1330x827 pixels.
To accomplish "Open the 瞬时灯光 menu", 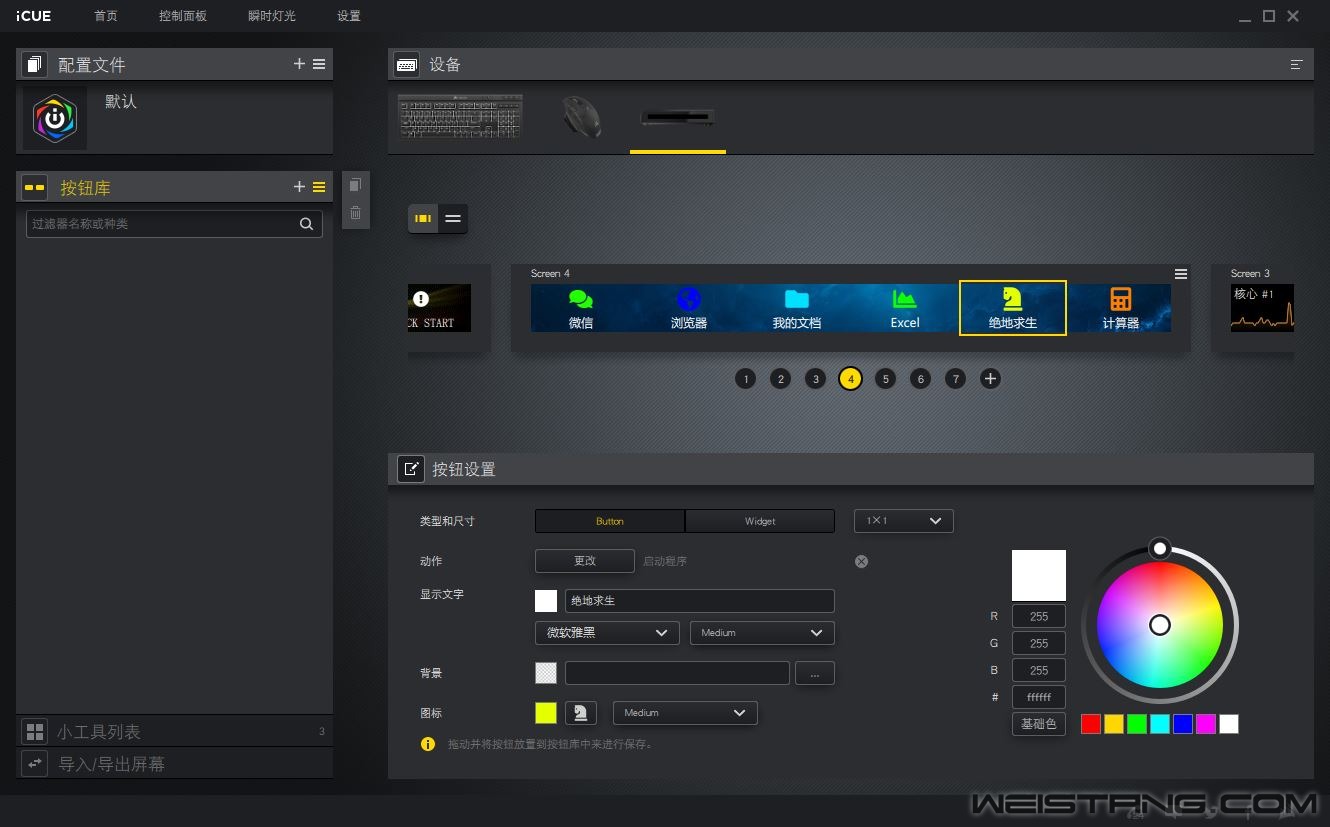I will pyautogui.click(x=272, y=16).
